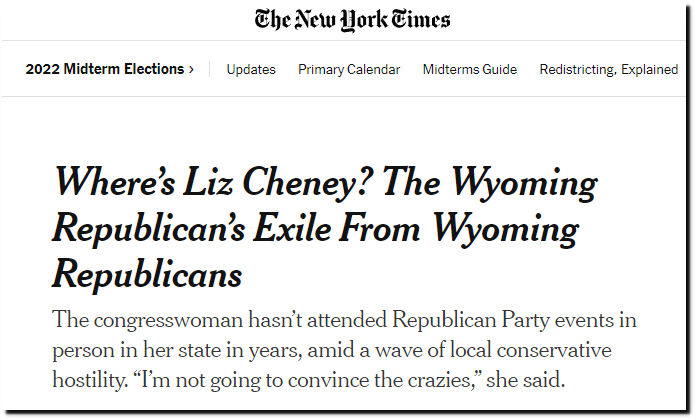This screenshot has width=696, height=420.
Task: Click The New York Times masthead logo
Action: pos(352,20)
